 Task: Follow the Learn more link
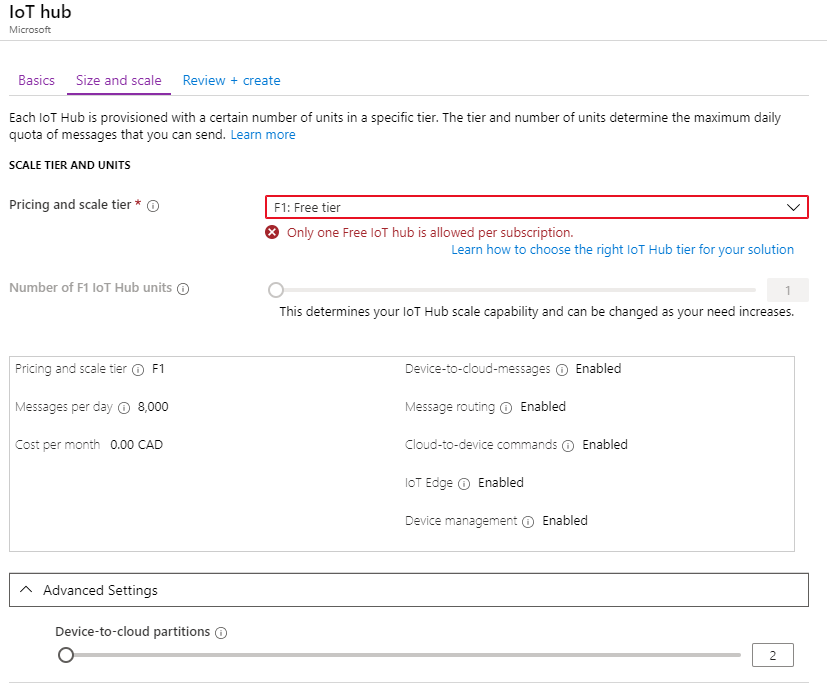coord(263,135)
